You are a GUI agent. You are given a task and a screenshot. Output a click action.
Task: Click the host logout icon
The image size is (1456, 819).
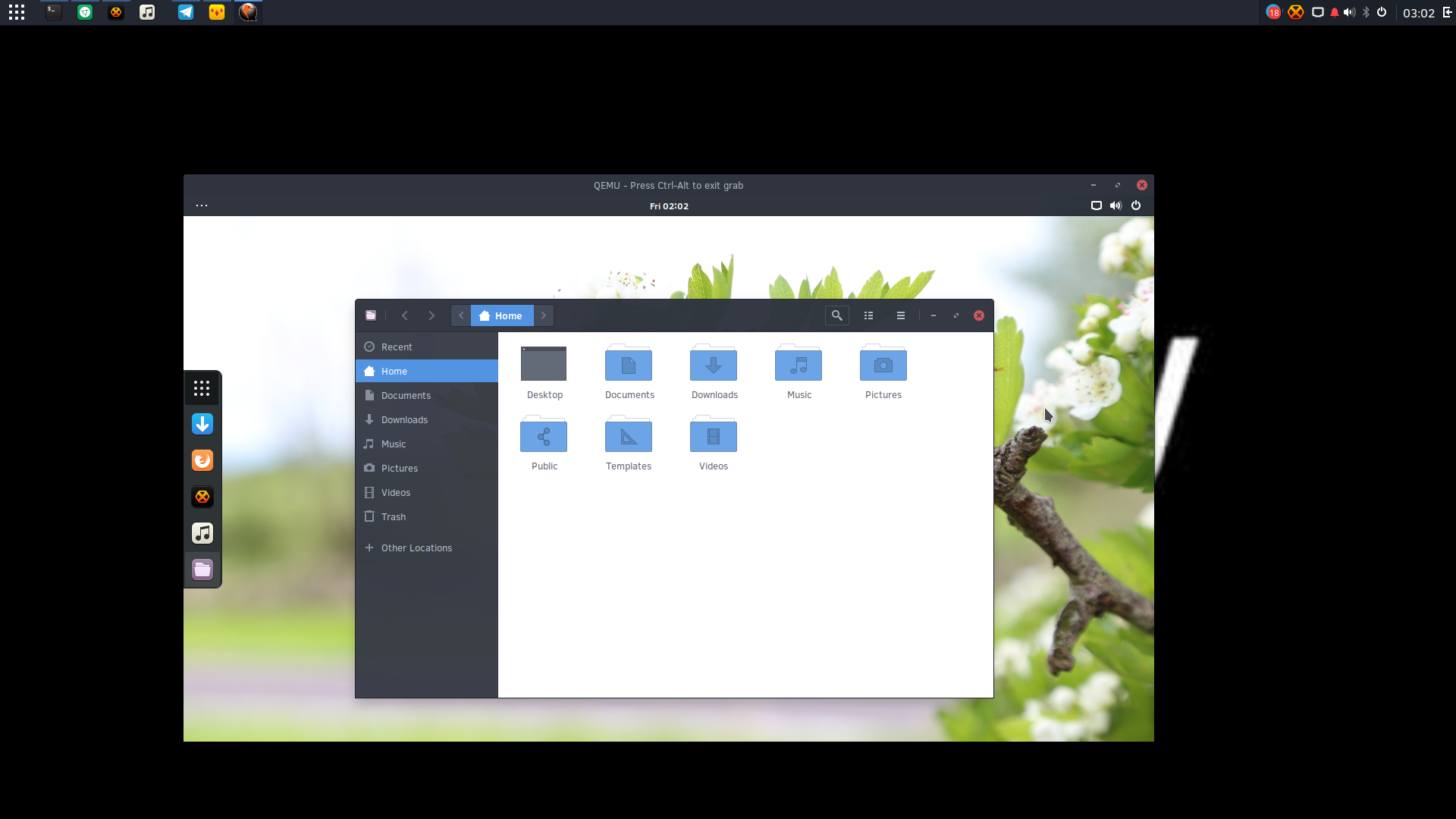click(1447, 12)
